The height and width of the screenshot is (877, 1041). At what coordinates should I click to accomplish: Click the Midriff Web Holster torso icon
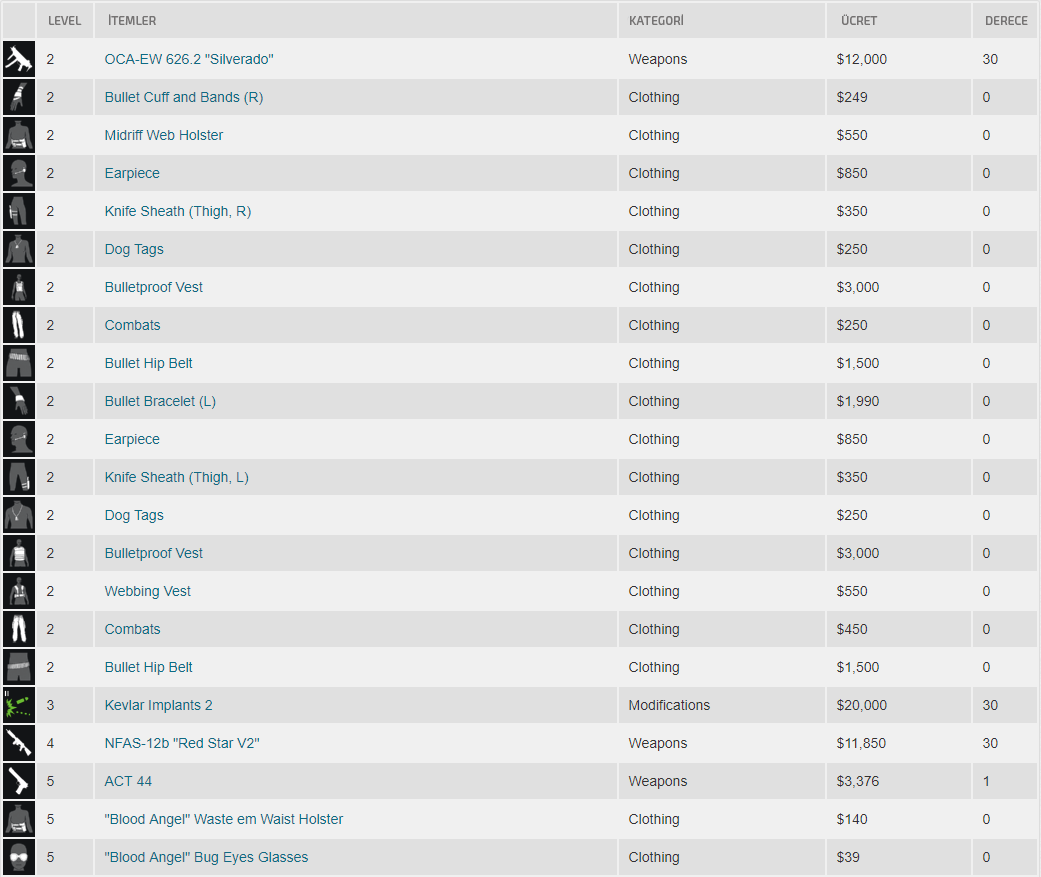pos(19,135)
